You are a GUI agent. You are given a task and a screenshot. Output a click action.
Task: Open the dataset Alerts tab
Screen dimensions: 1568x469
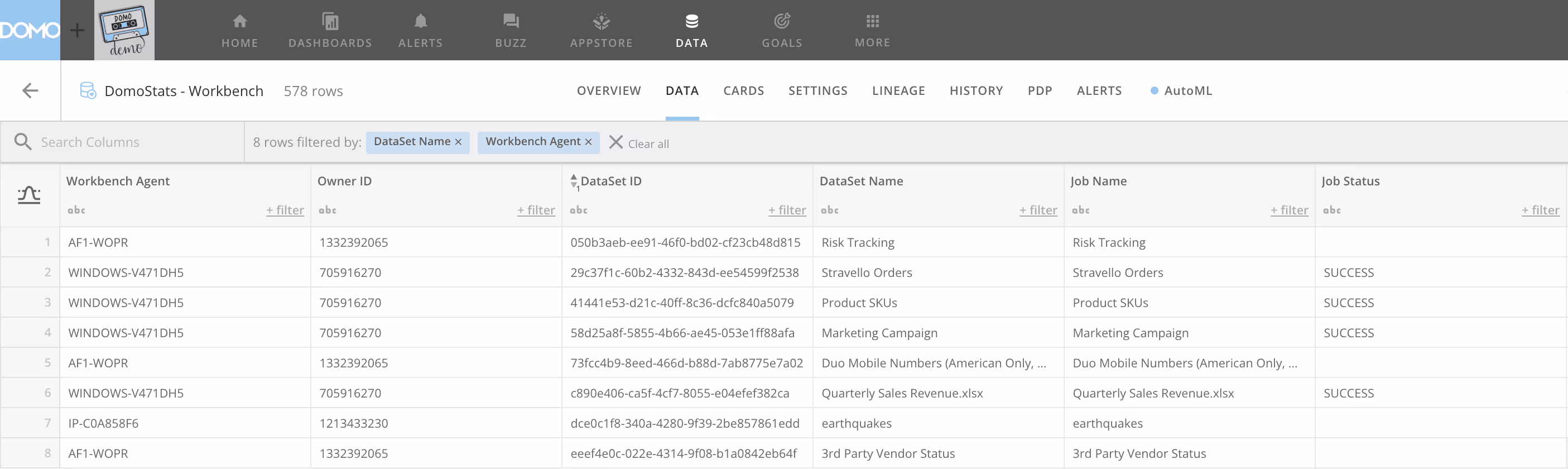click(x=1099, y=91)
